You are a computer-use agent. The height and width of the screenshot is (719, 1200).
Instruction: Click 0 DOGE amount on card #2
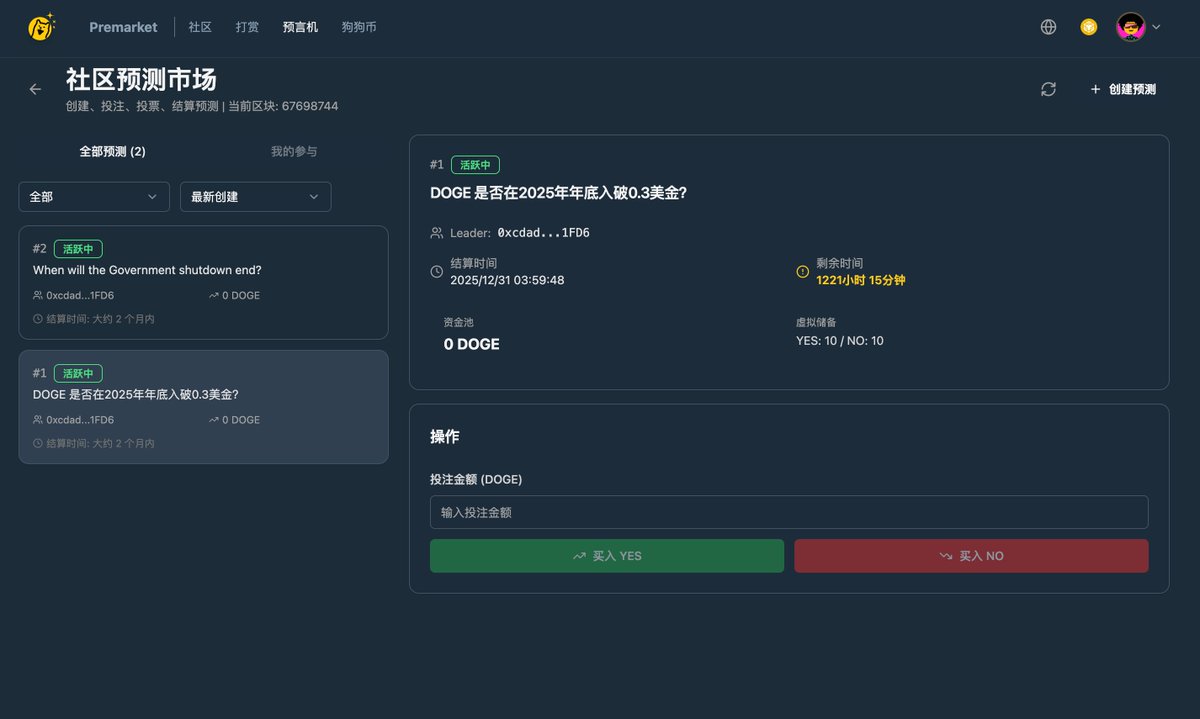(241, 296)
